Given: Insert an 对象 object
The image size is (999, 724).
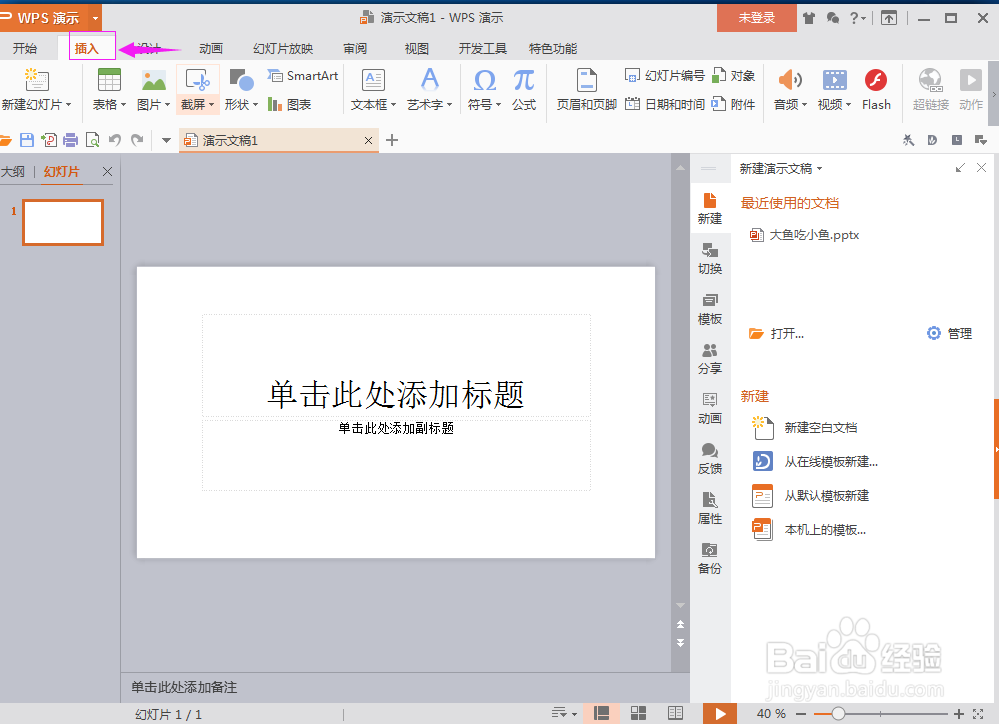Looking at the screenshot, I should (733, 76).
